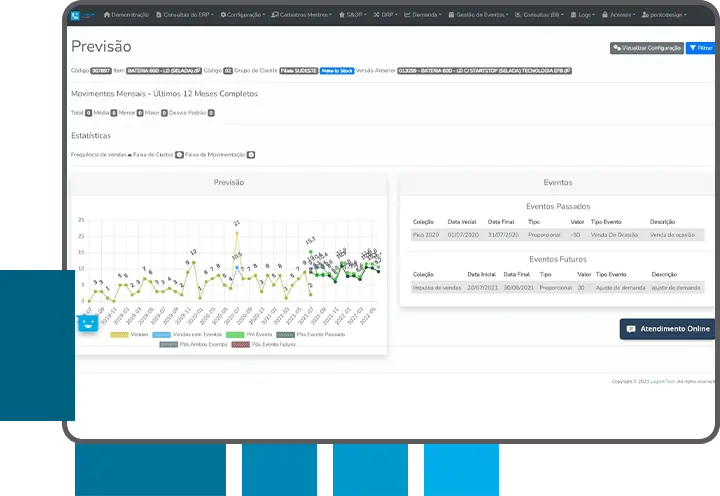720x496 pixels.
Task: Click the home icon beside Demonstração
Action: pyautogui.click(x=106, y=15)
